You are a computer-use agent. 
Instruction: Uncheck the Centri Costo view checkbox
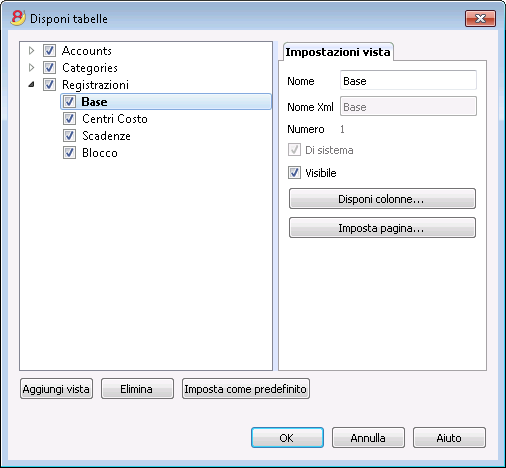tap(69, 119)
